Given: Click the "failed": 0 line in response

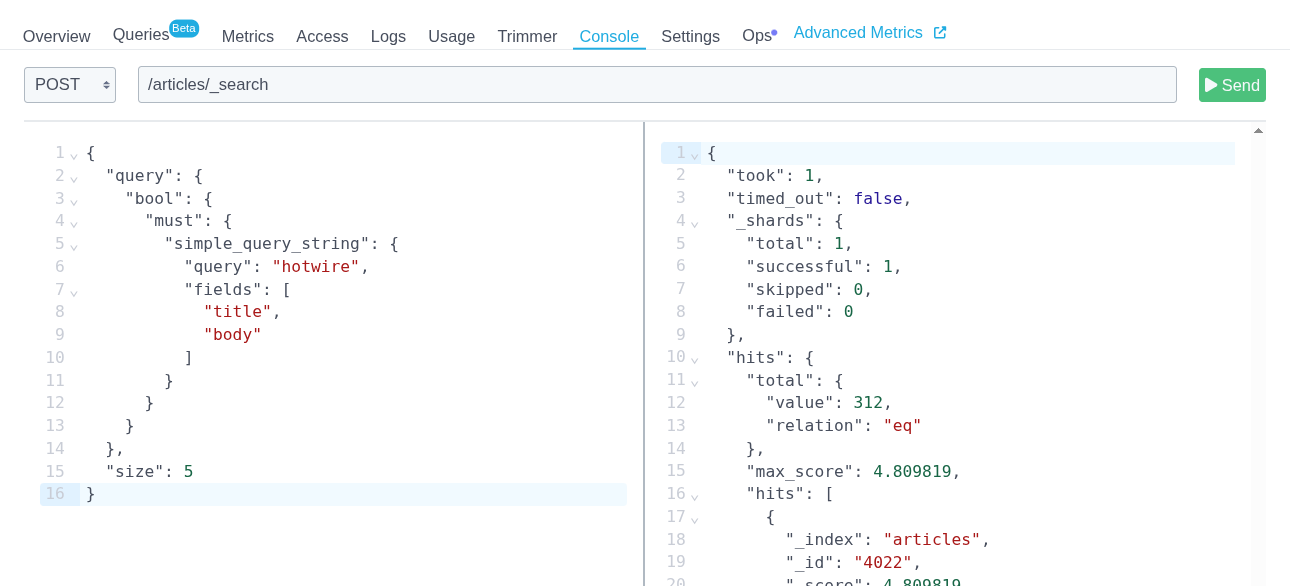Looking at the screenshot, I should tap(799, 312).
